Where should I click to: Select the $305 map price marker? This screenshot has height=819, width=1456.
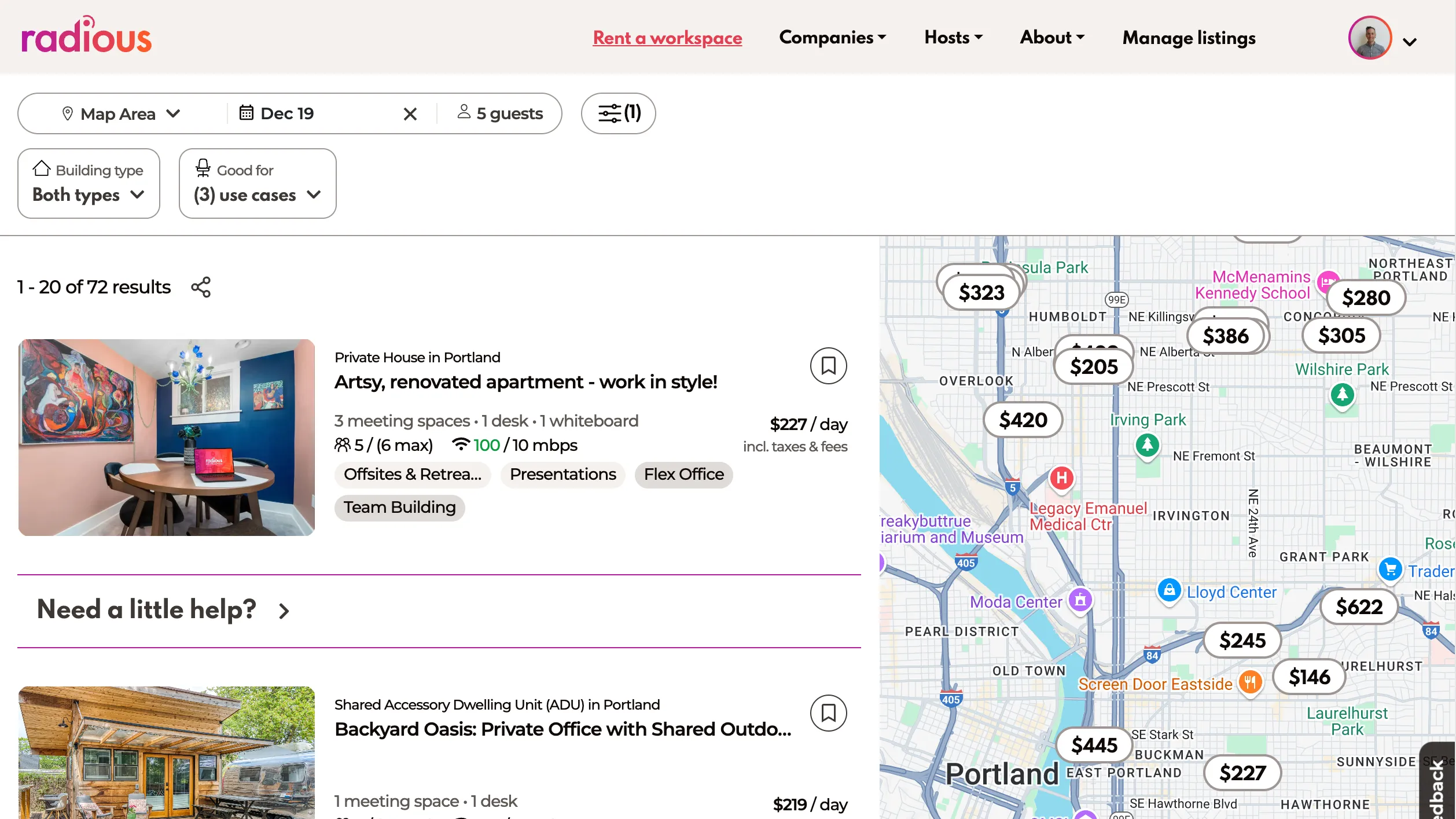1341,335
